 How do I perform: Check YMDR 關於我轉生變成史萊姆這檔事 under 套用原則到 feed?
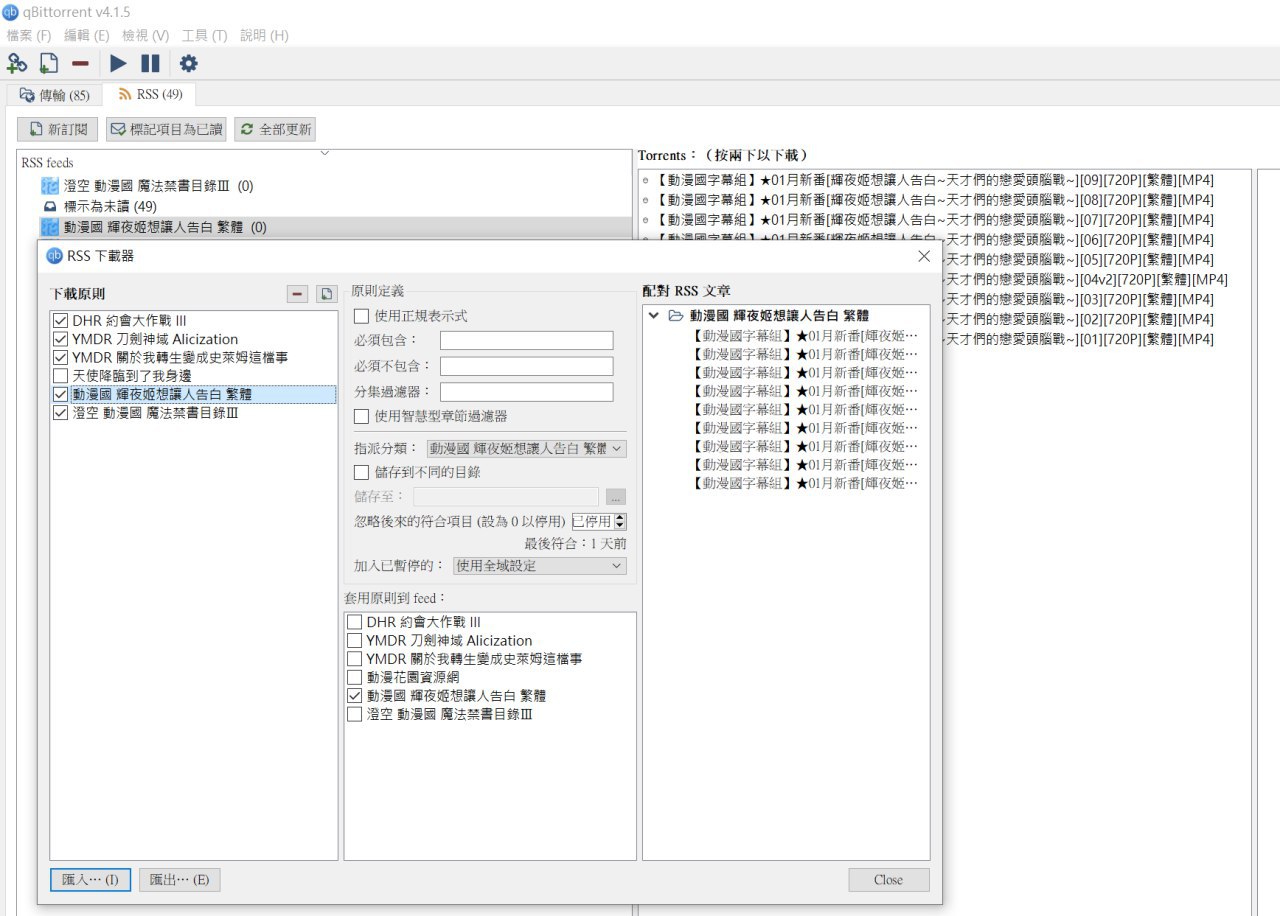tap(354, 659)
